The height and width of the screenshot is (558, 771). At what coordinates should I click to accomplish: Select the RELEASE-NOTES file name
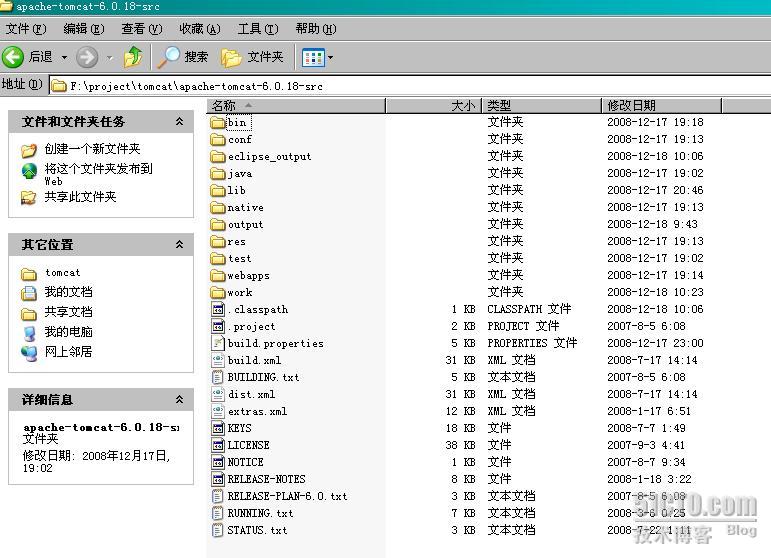(x=267, y=479)
